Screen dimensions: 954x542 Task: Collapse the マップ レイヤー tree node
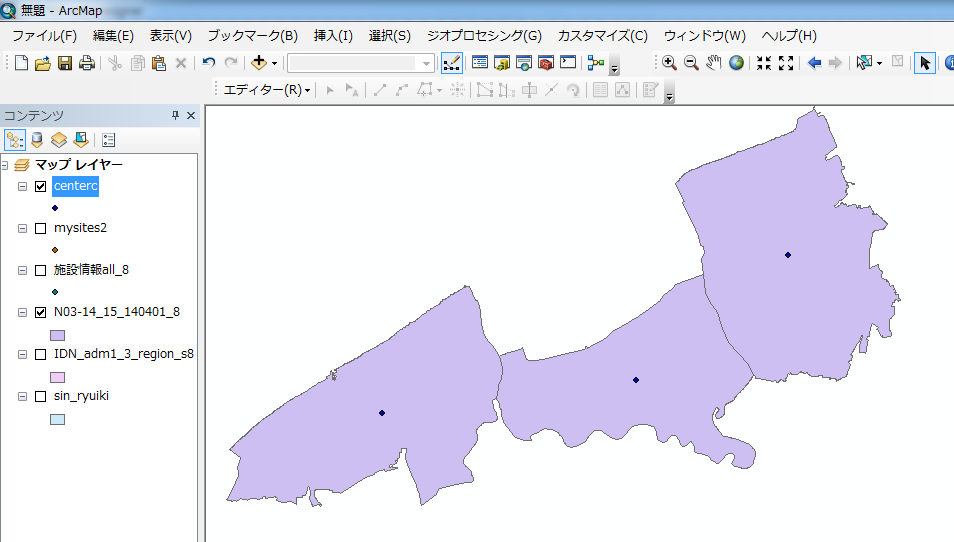pos(6,165)
